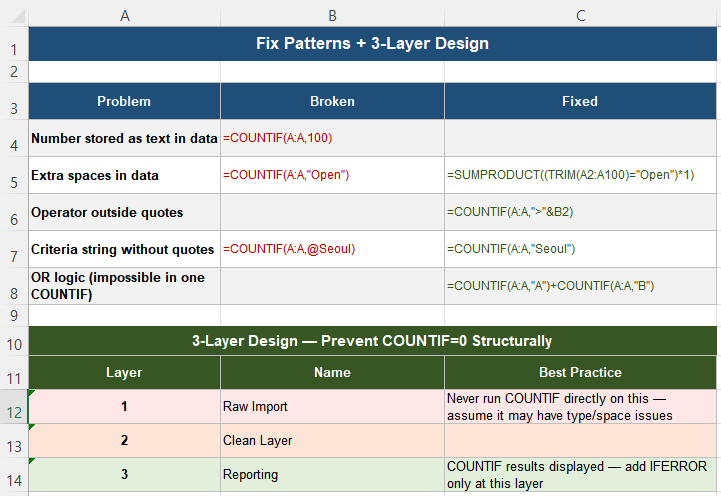The image size is (721, 496).
Task: Select the =COUNTIF(A:A,">"&B2) cell
Action: pos(581,212)
